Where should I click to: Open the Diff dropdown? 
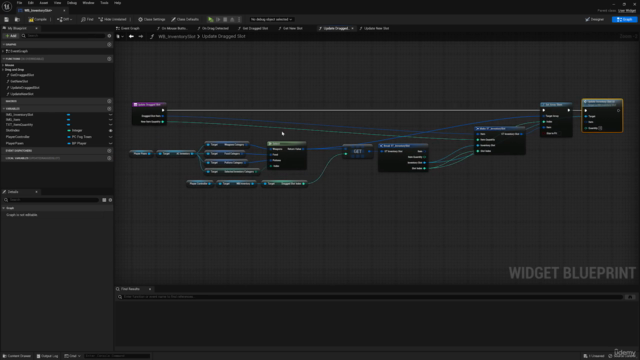point(64,19)
